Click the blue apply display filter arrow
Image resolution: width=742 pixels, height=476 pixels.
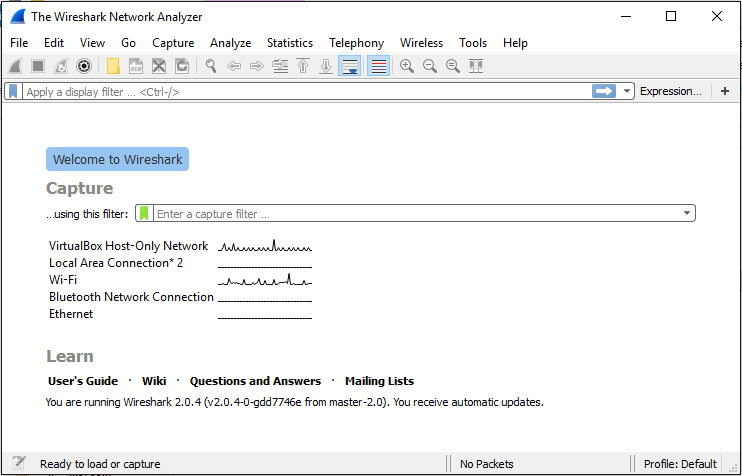pos(604,91)
